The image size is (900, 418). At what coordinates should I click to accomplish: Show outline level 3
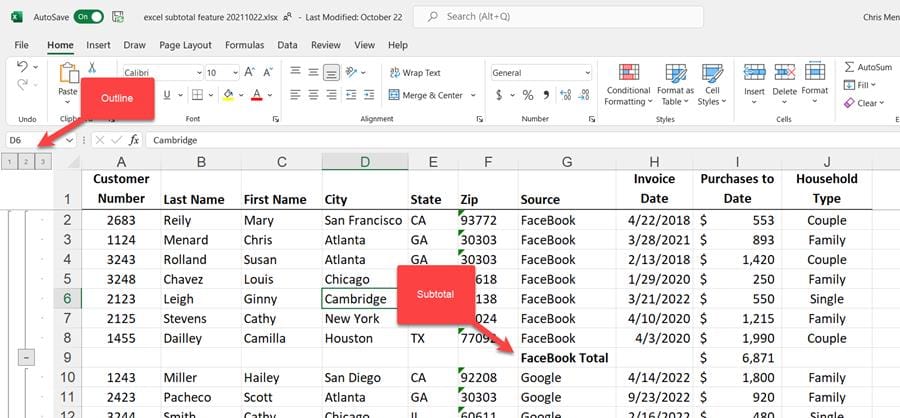(x=42, y=162)
